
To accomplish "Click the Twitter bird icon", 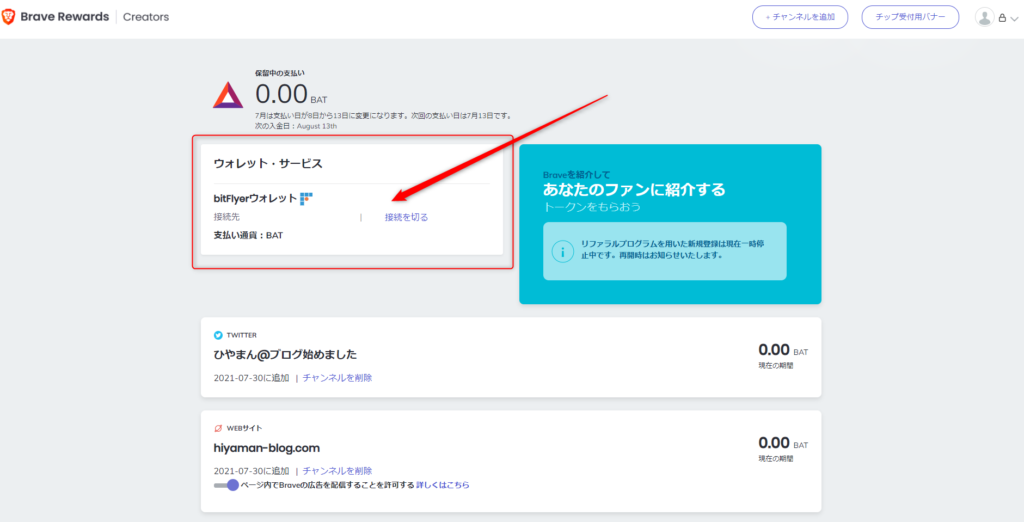I will [218, 335].
